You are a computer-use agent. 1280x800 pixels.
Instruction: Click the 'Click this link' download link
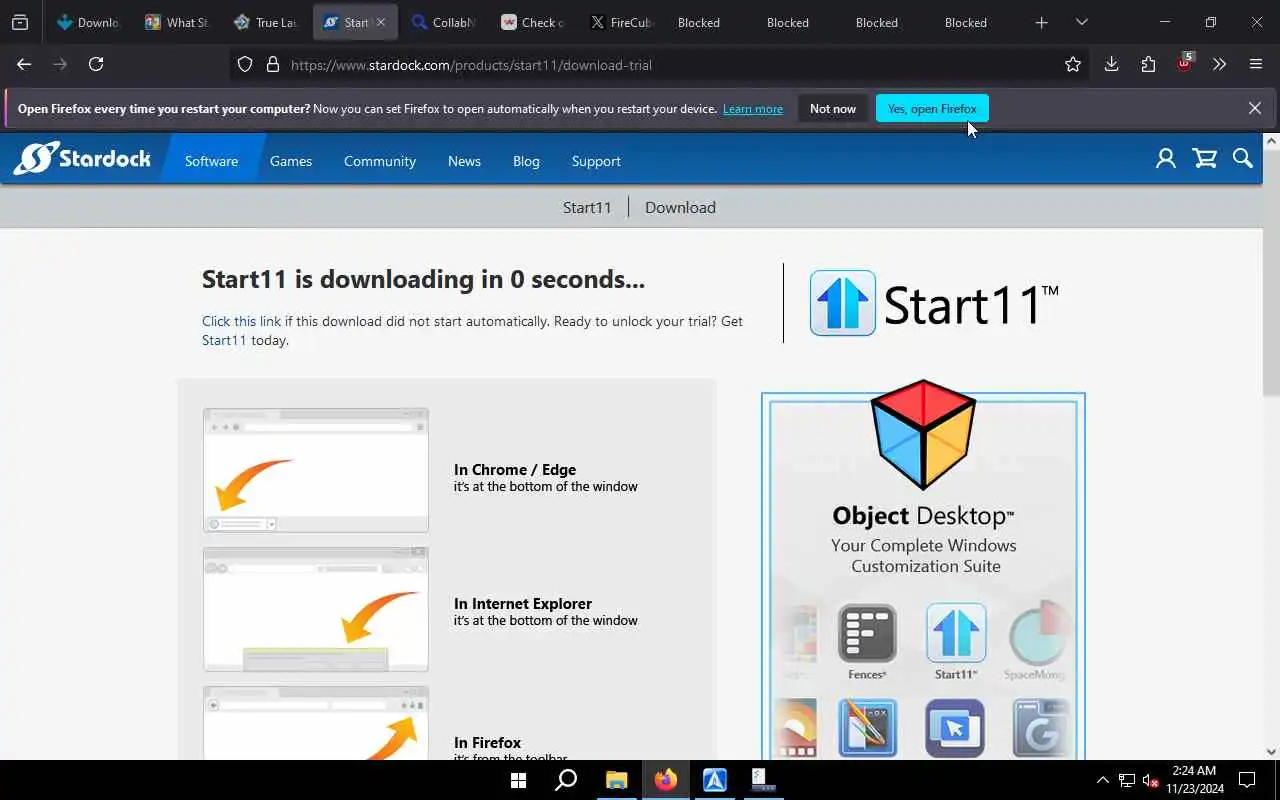[x=241, y=321]
